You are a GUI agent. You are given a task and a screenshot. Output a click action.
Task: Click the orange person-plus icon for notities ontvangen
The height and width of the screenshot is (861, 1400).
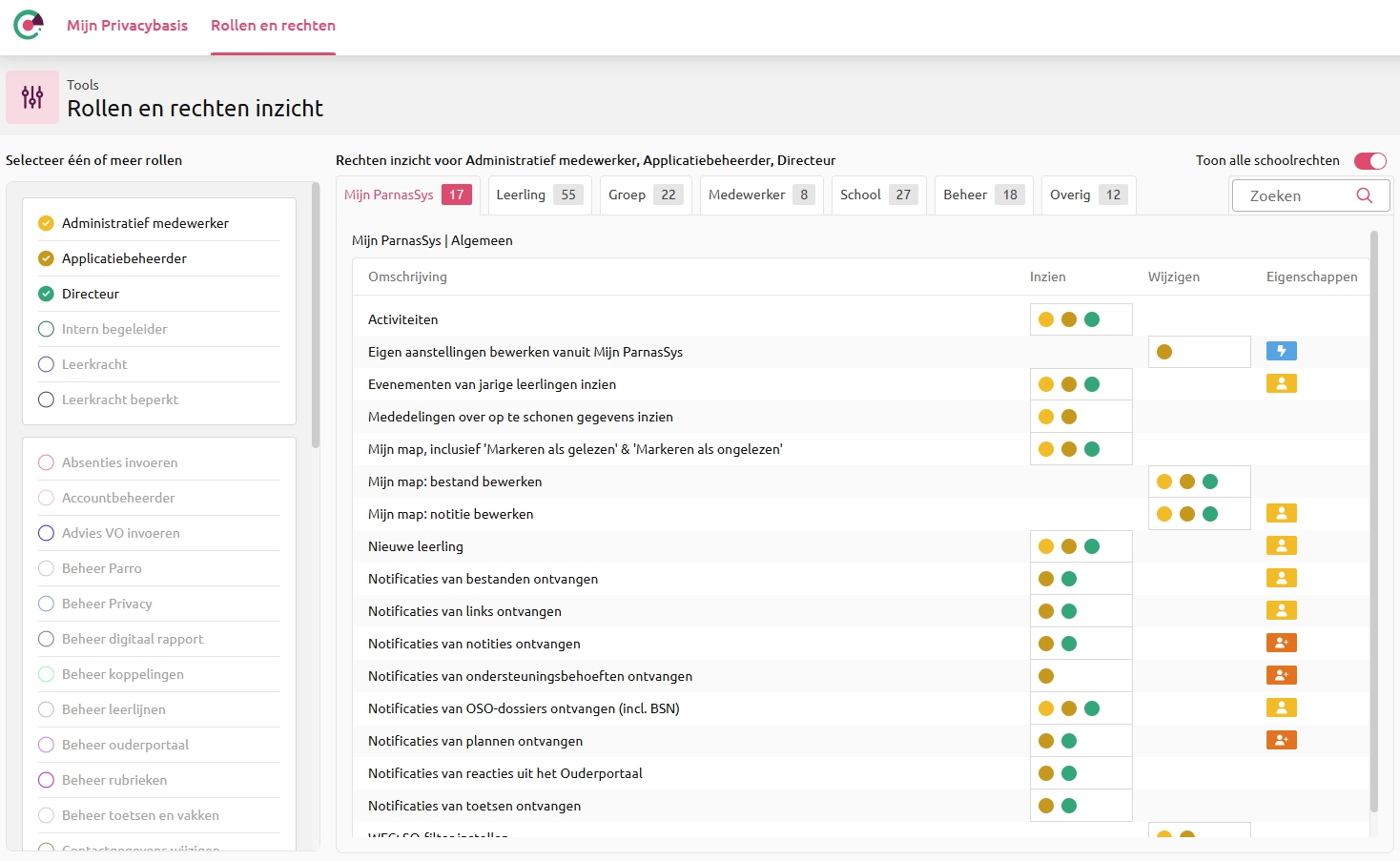tap(1282, 643)
